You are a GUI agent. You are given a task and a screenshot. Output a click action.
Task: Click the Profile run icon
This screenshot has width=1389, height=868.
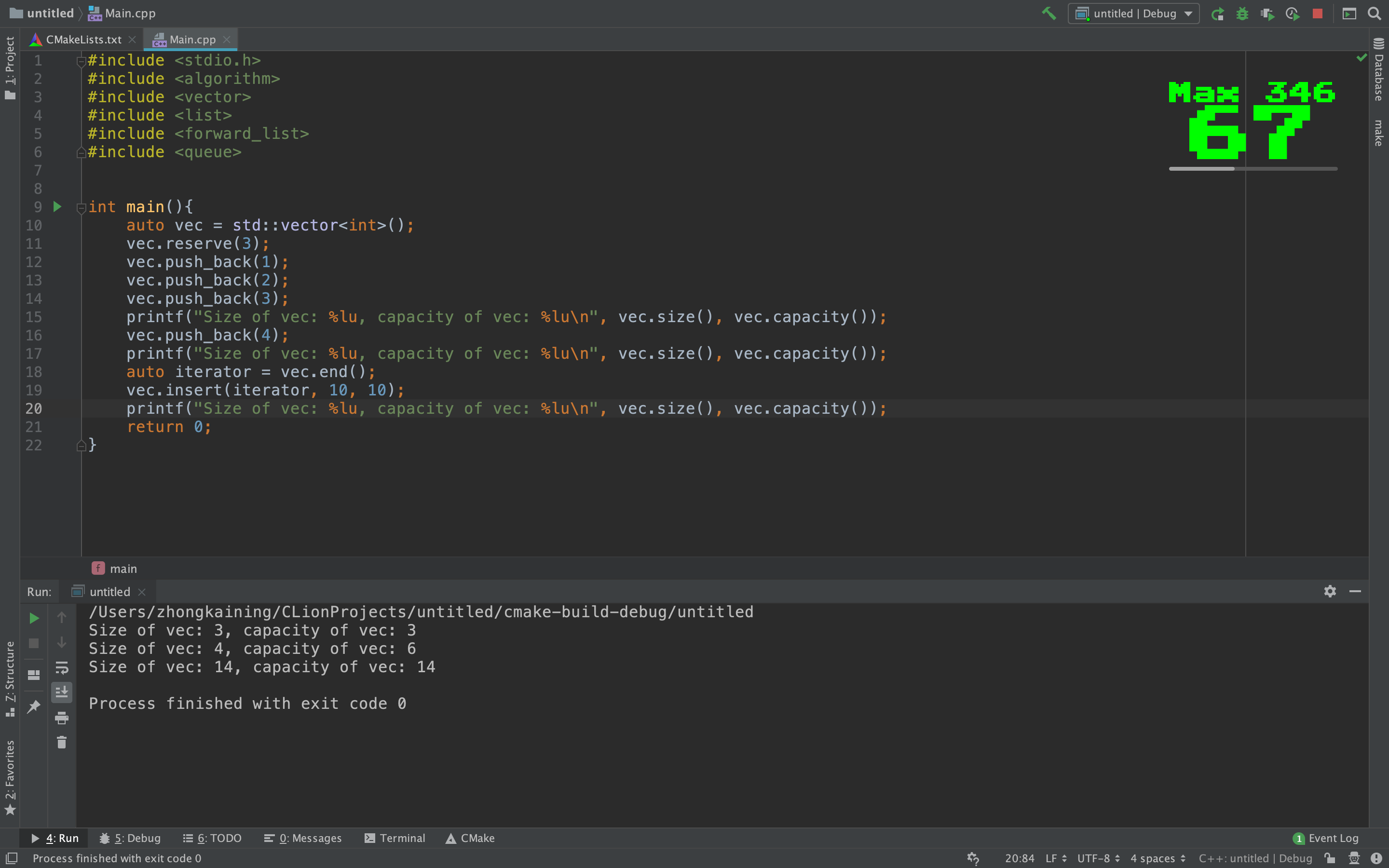point(1293,13)
